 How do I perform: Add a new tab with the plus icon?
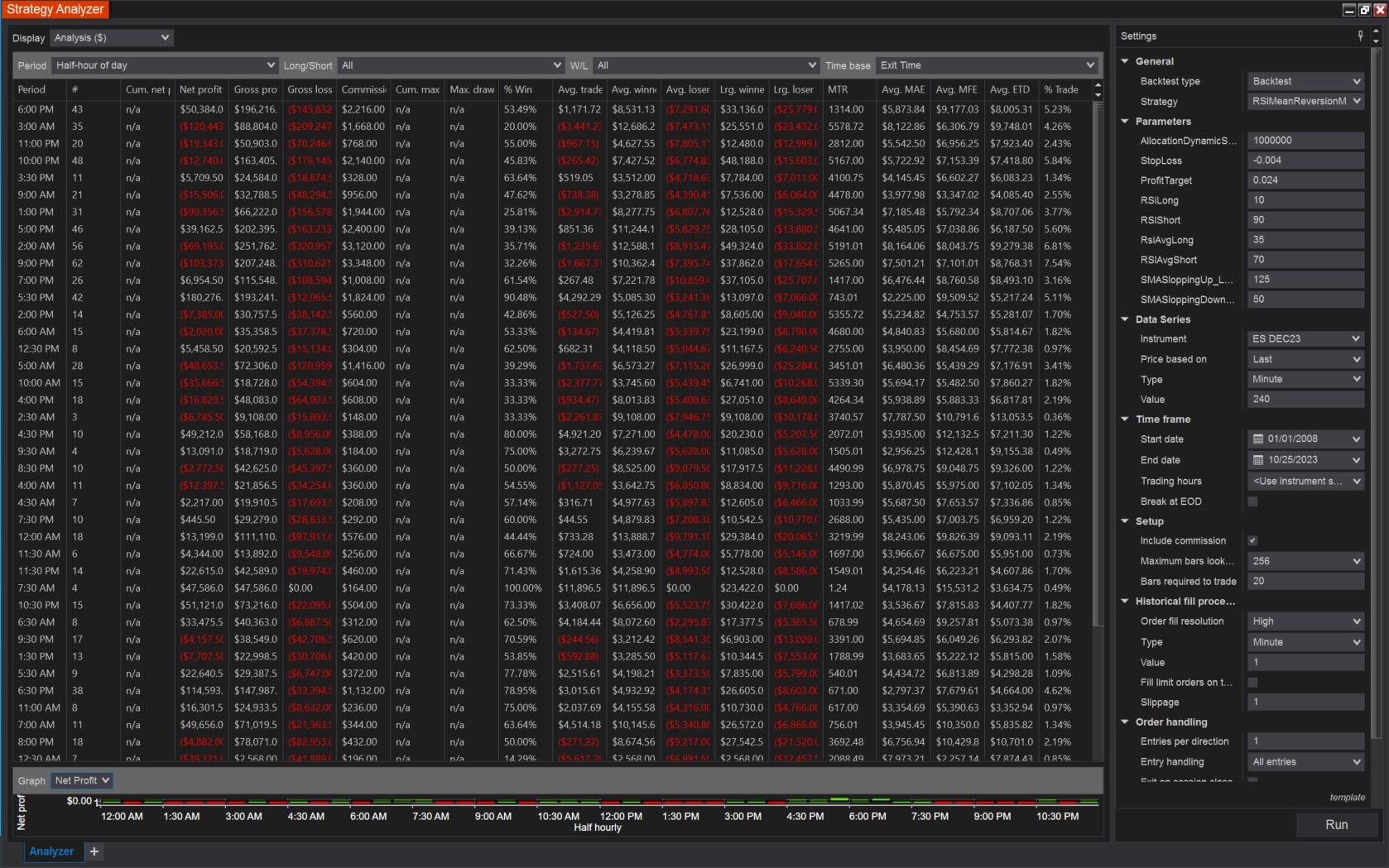[x=94, y=851]
